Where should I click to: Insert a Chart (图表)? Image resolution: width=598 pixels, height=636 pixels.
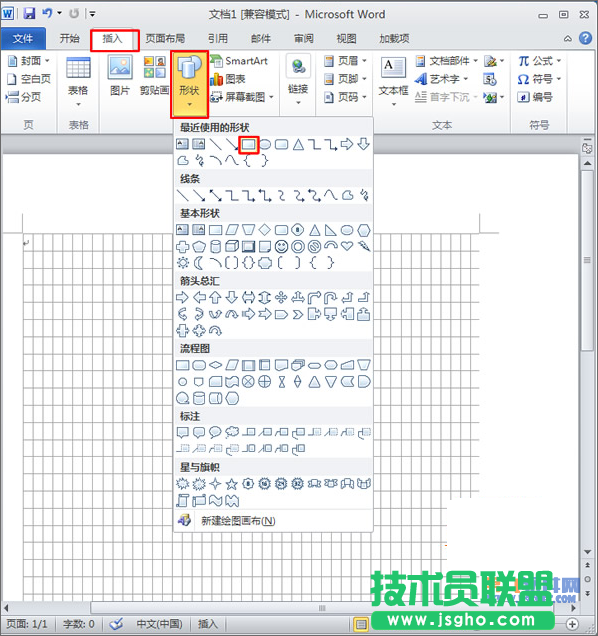228,79
